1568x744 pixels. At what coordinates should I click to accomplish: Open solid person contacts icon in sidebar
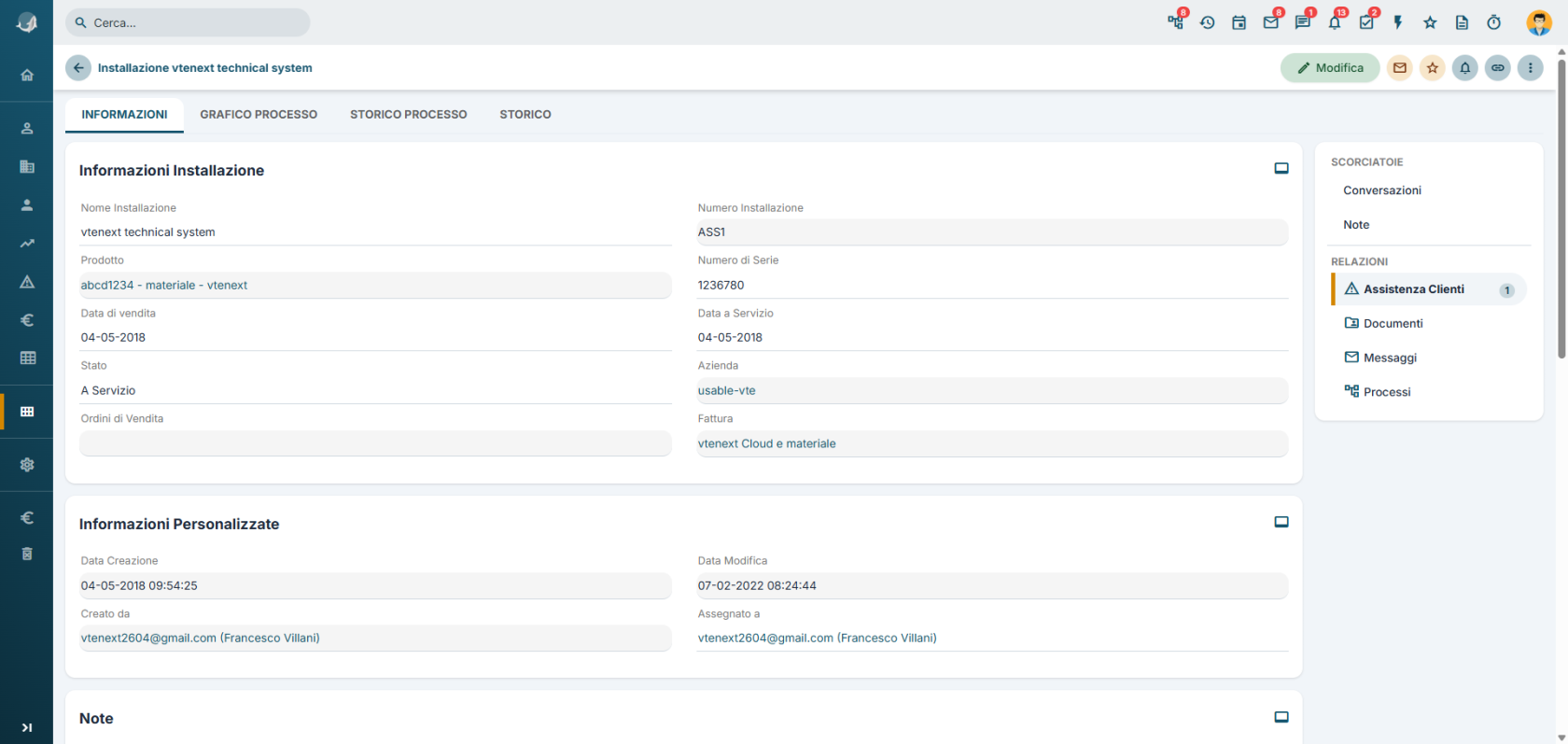27,204
